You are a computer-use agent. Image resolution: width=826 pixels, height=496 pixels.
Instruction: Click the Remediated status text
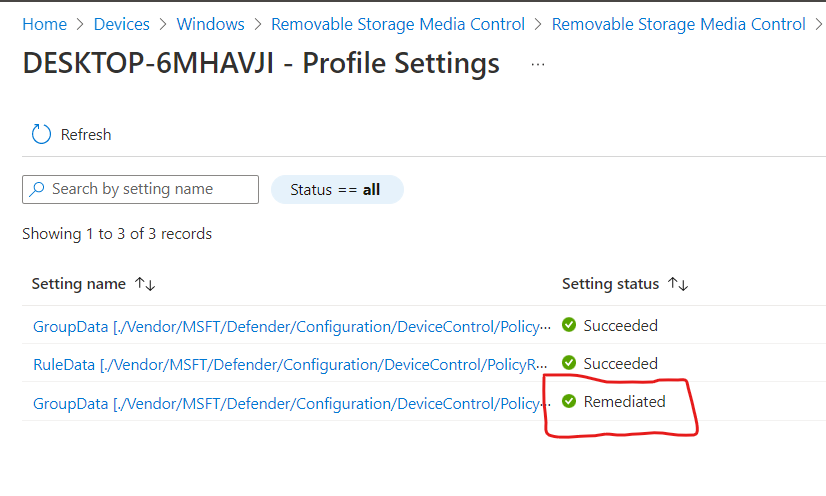pos(624,401)
